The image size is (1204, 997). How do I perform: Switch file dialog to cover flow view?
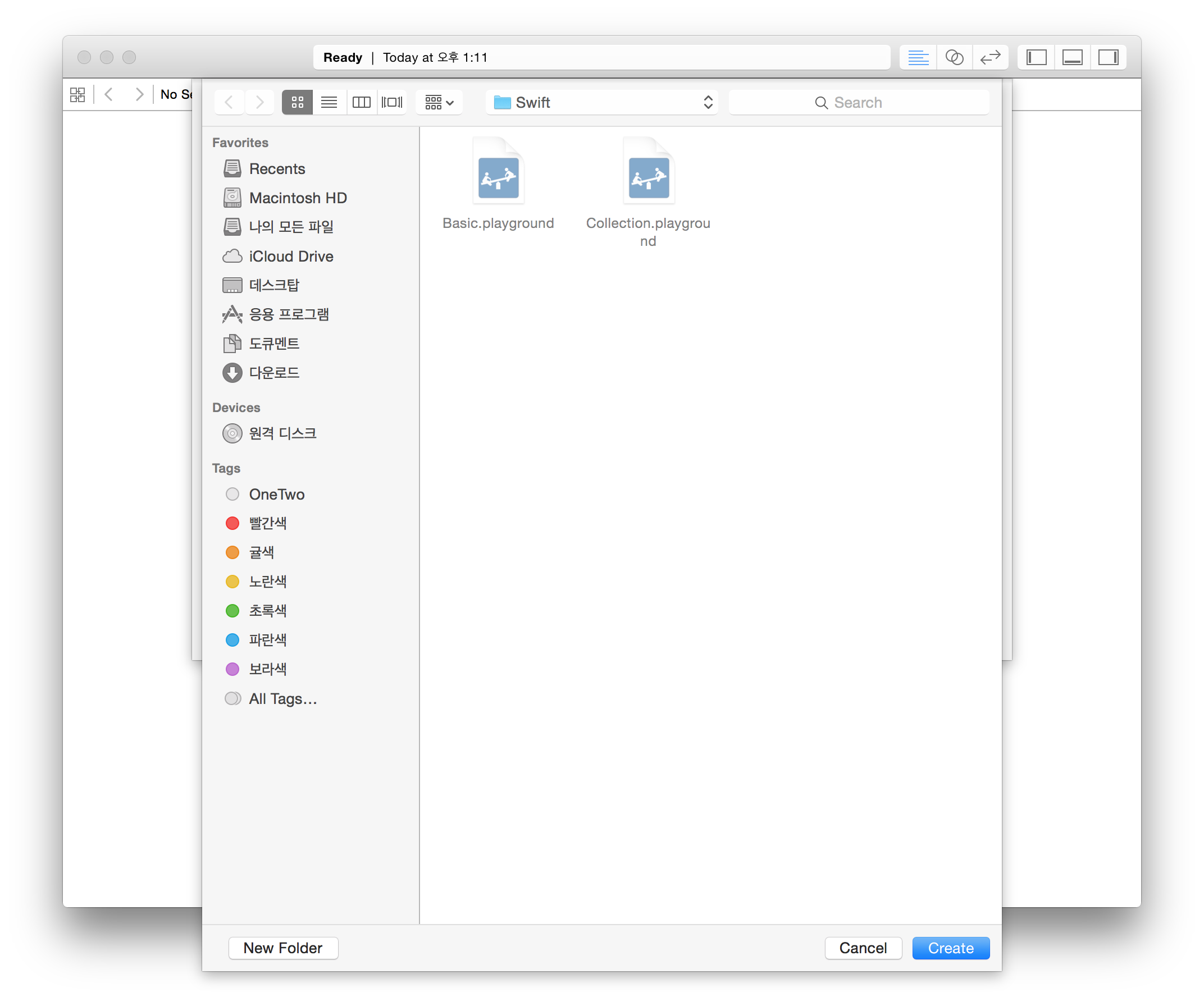point(392,103)
